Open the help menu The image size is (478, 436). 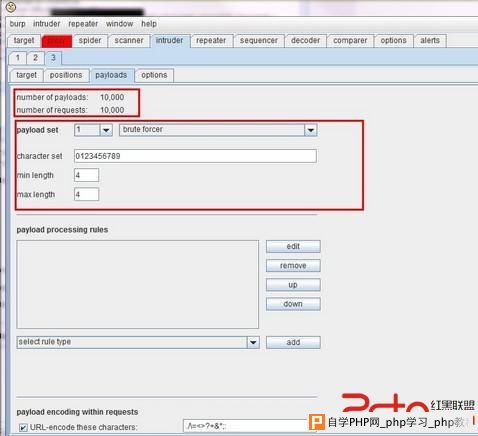click(x=149, y=24)
